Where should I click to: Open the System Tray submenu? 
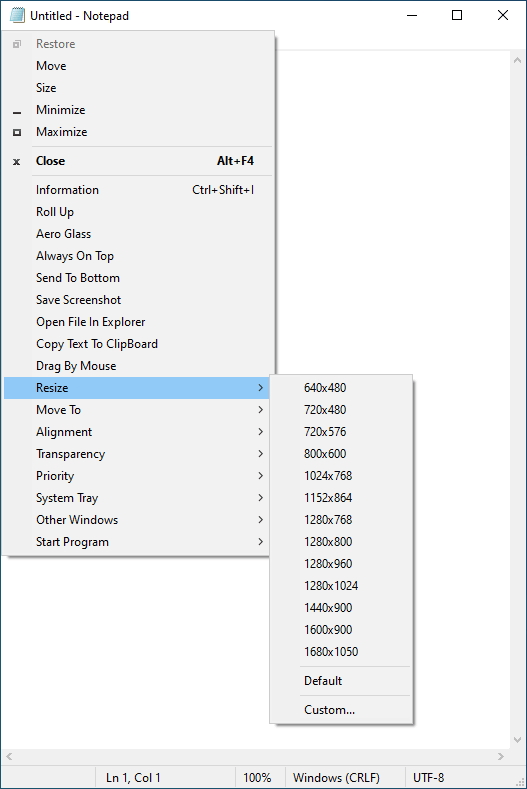(x=137, y=498)
